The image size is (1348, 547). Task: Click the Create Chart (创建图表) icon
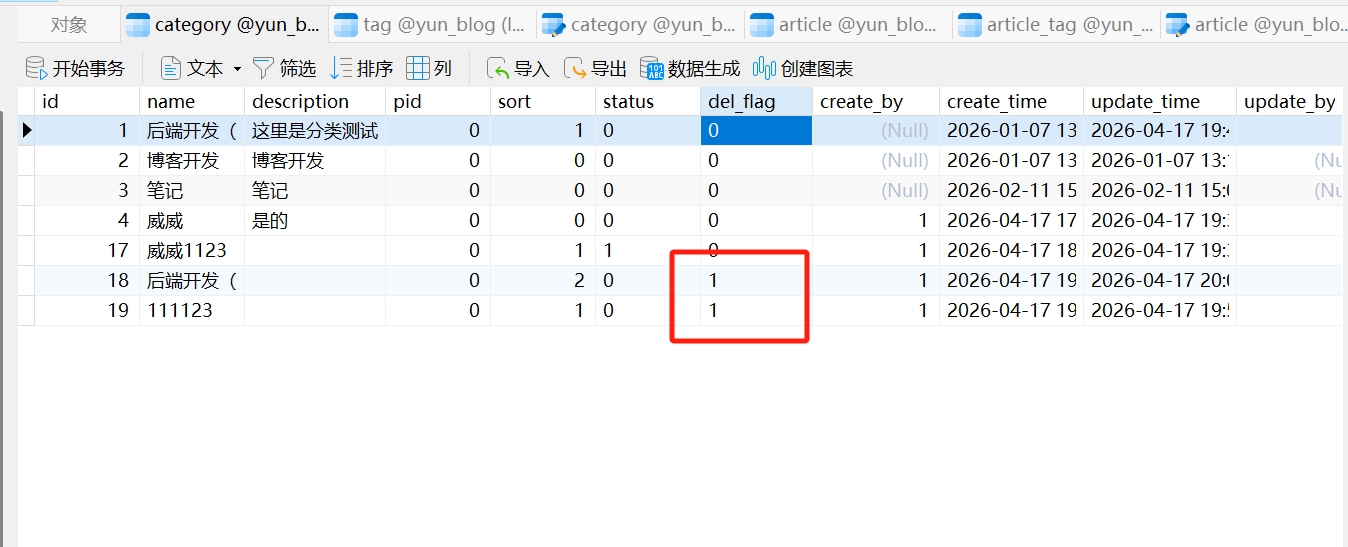point(765,68)
